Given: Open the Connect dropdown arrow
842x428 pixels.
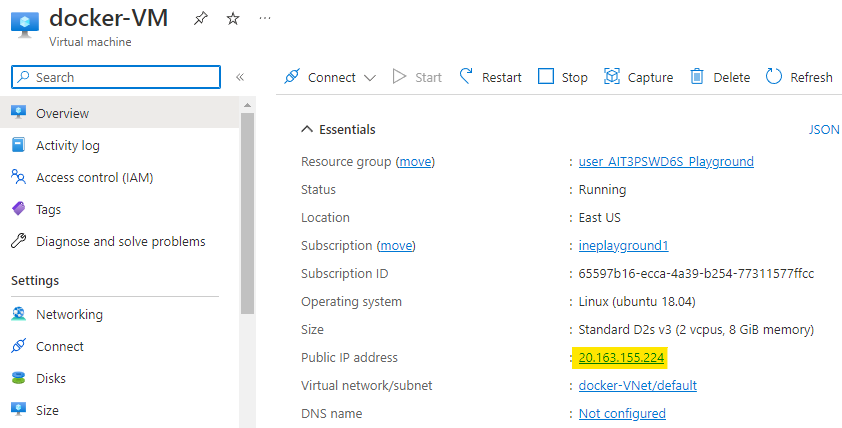Looking at the screenshot, I should (x=370, y=78).
